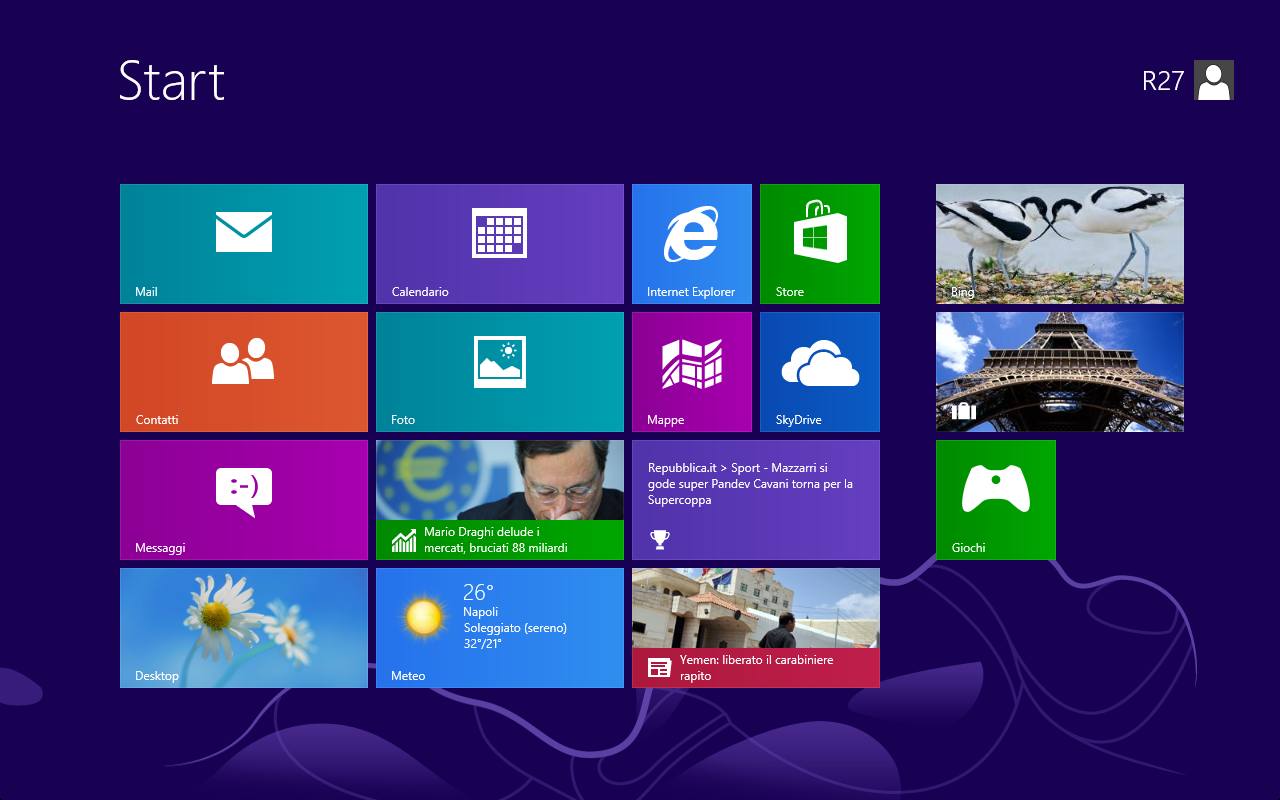Click the finance chart icon on Draghi tile
1280x800 pixels.
[x=404, y=541]
